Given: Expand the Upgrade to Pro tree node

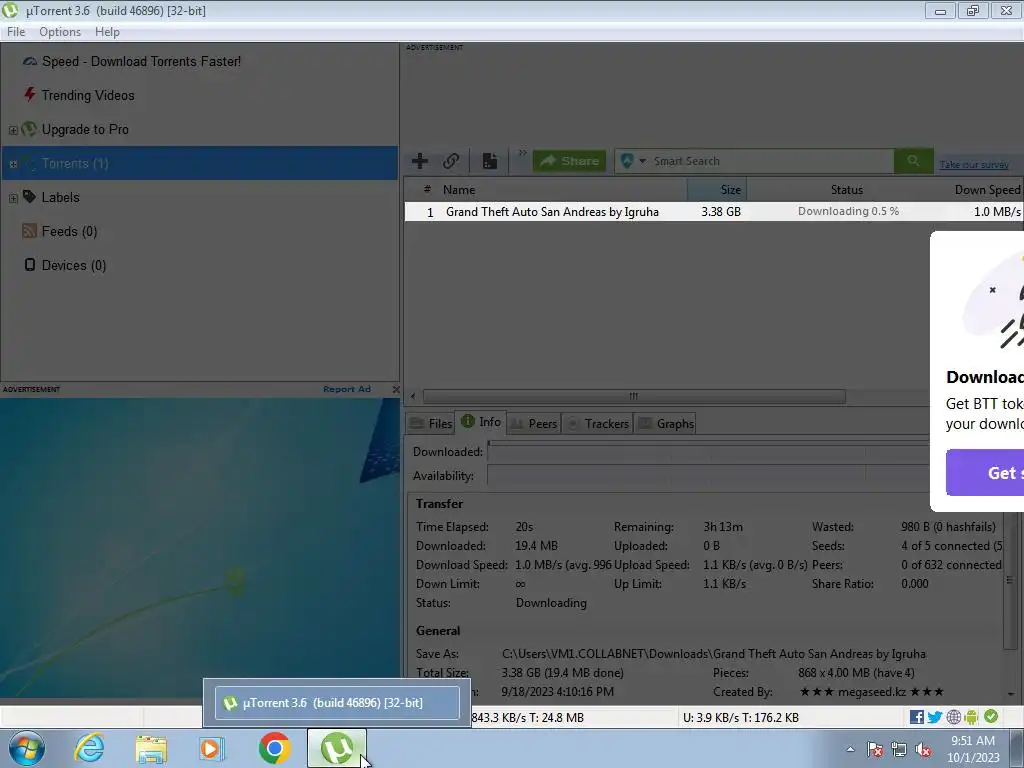Looking at the screenshot, I should click(x=13, y=130).
